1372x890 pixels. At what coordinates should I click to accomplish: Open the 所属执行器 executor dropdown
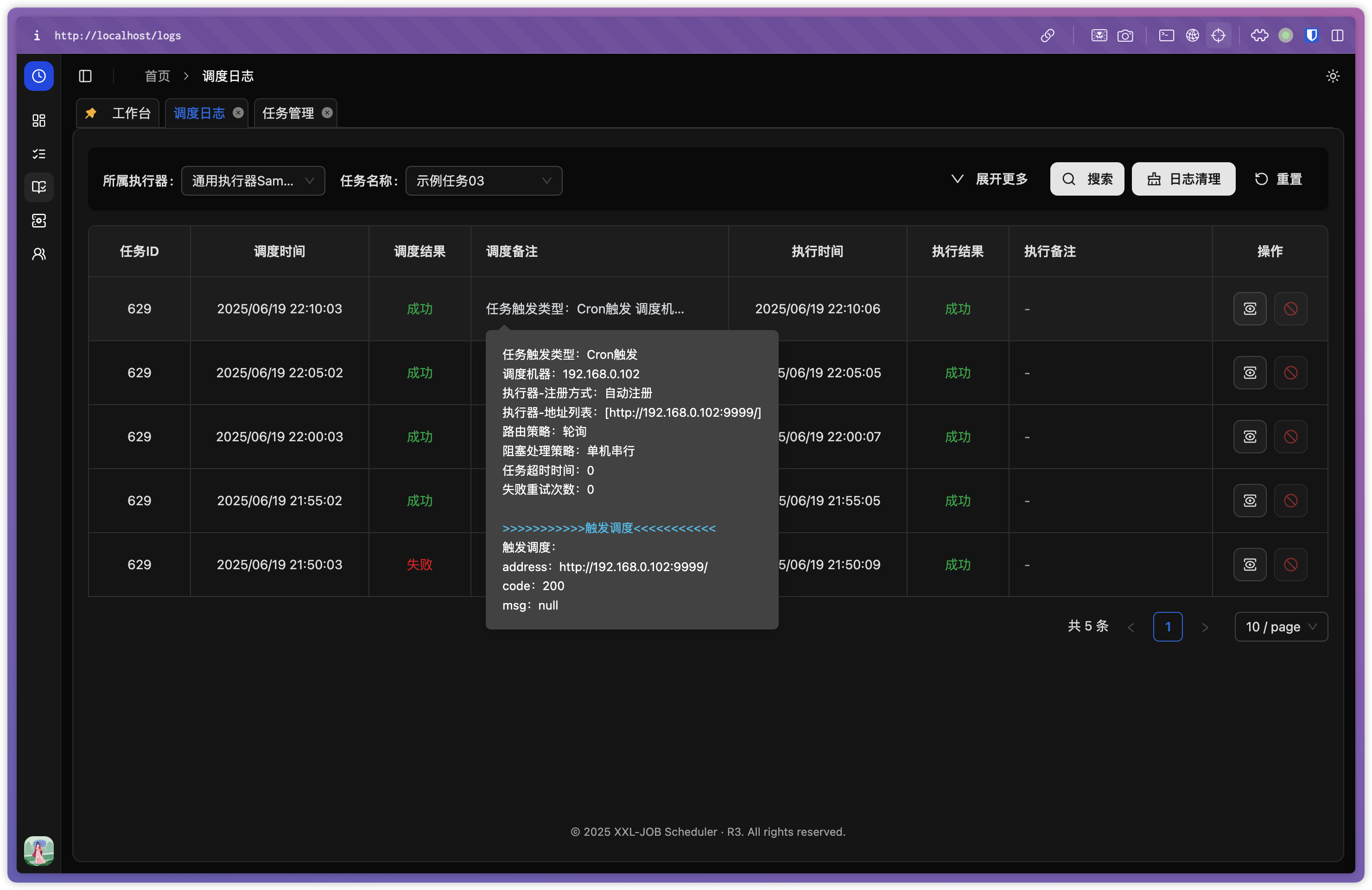(253, 180)
